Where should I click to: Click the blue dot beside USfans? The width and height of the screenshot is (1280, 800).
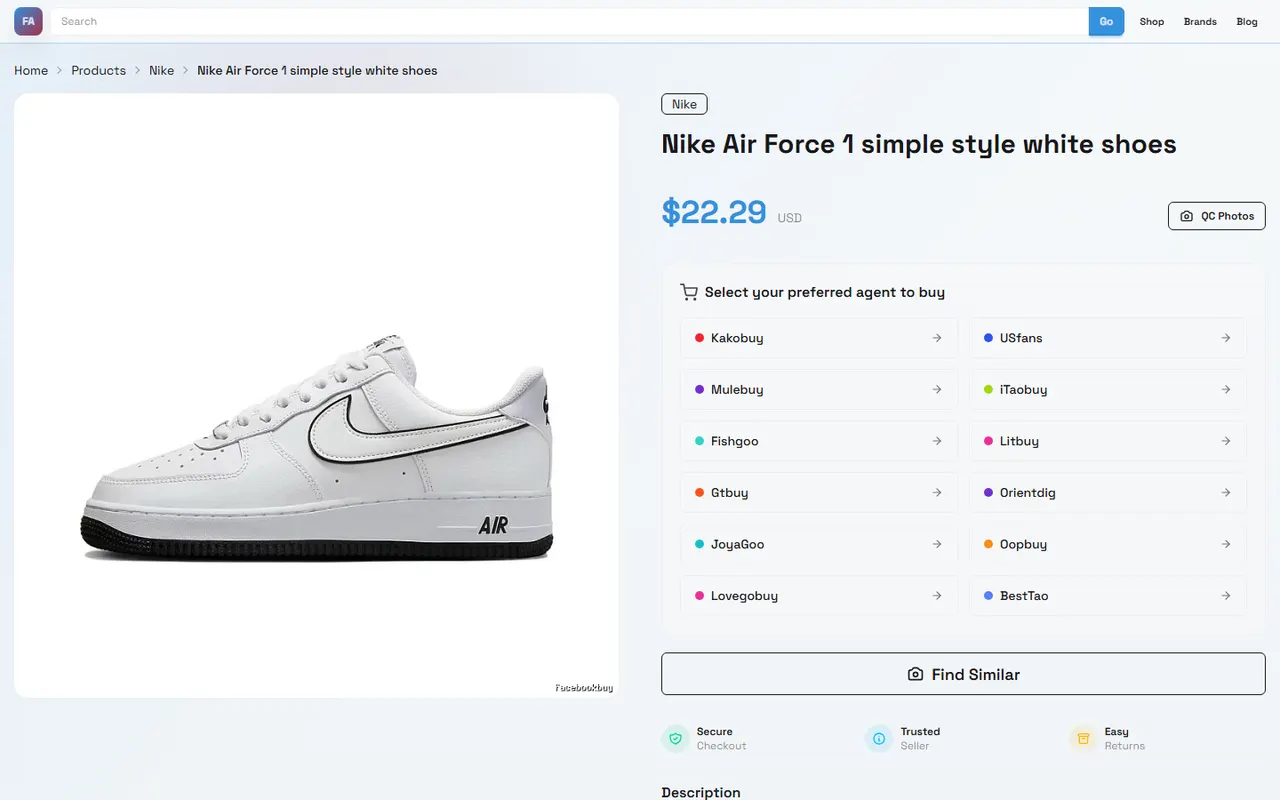tap(988, 338)
